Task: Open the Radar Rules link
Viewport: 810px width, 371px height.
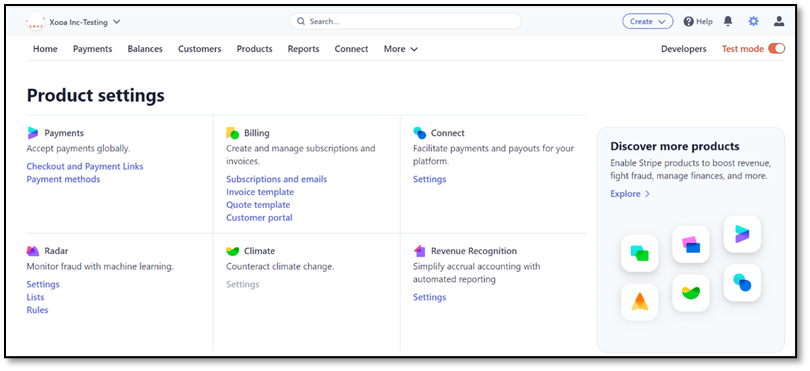Action: [x=37, y=310]
